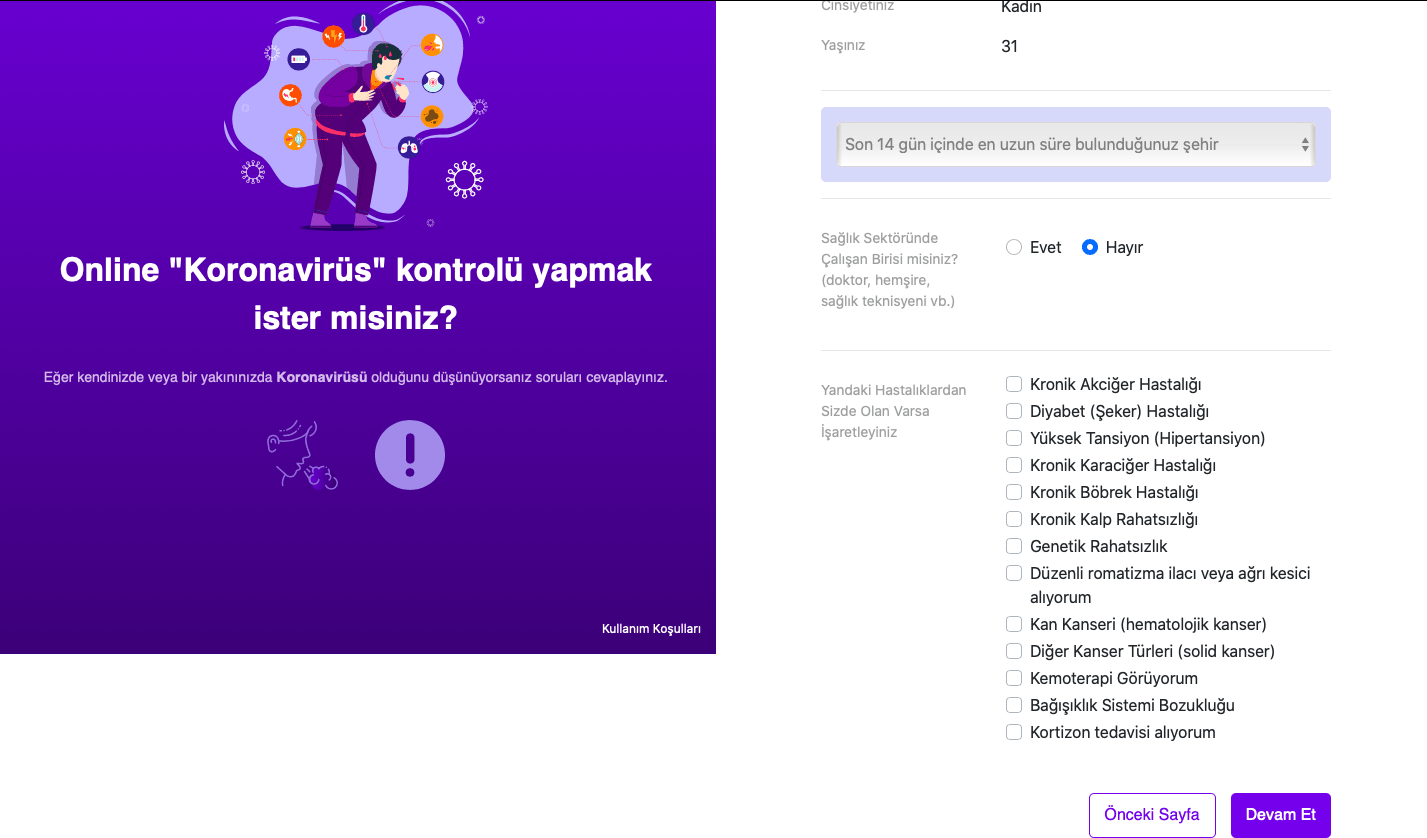Click the coughing person outline icon

301,455
